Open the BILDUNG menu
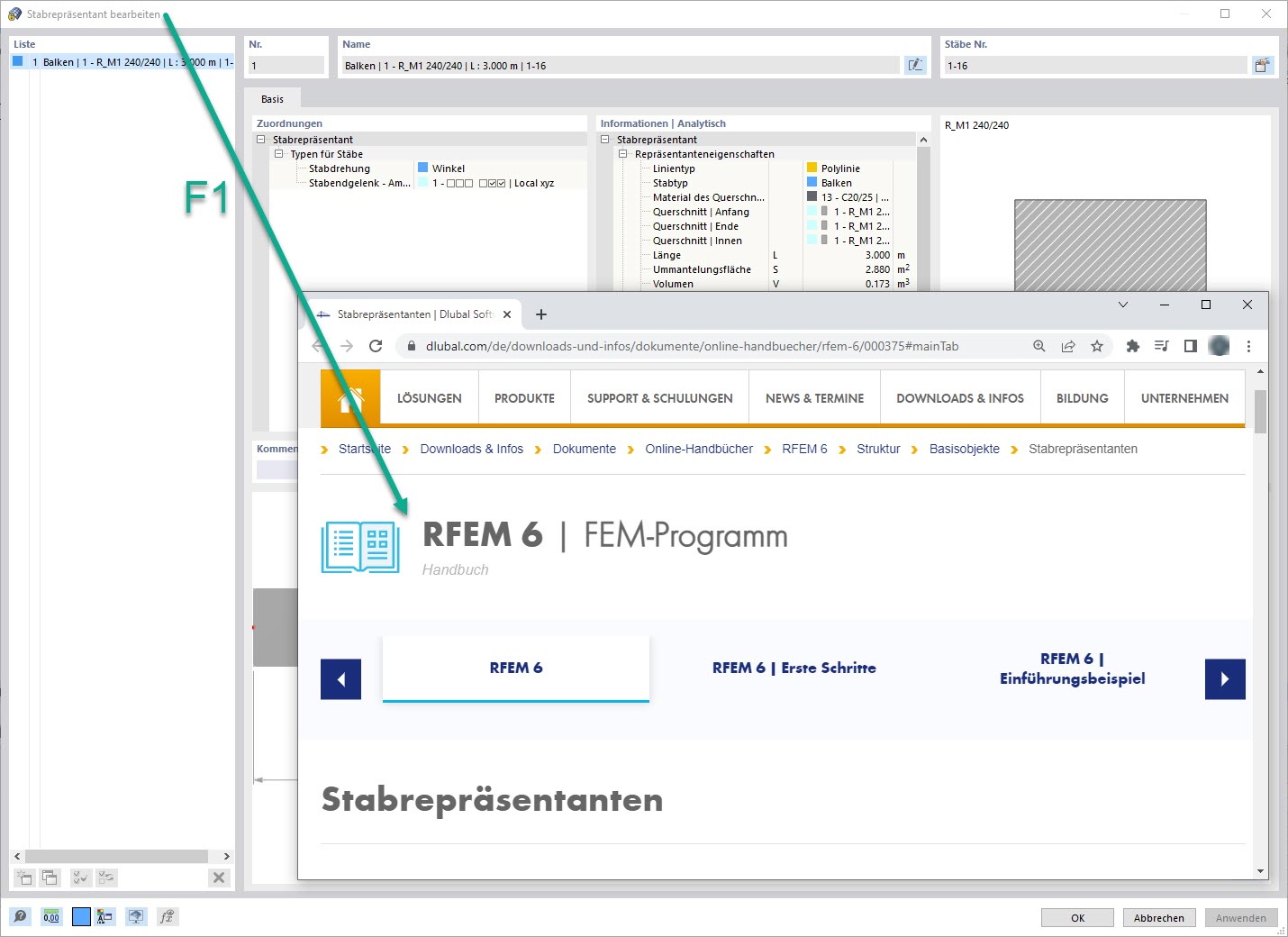1288x937 pixels. click(1083, 398)
